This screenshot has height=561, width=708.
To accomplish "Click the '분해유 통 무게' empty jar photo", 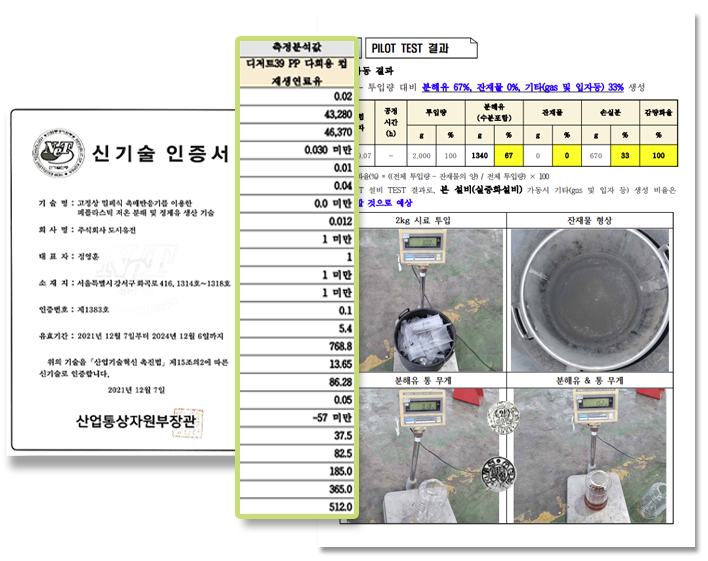I will point(431,455).
